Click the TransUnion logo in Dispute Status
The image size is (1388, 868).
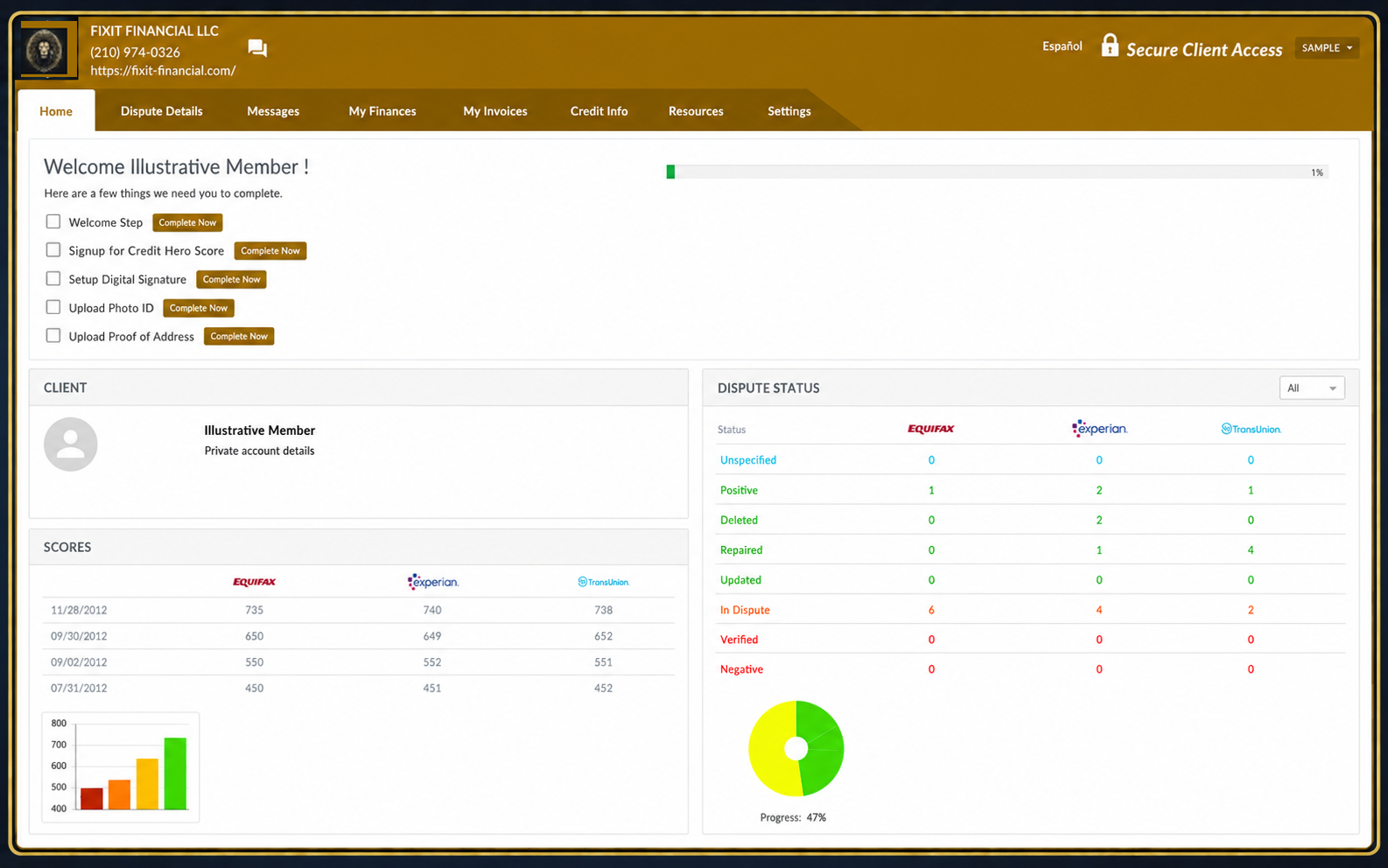coord(1251,429)
